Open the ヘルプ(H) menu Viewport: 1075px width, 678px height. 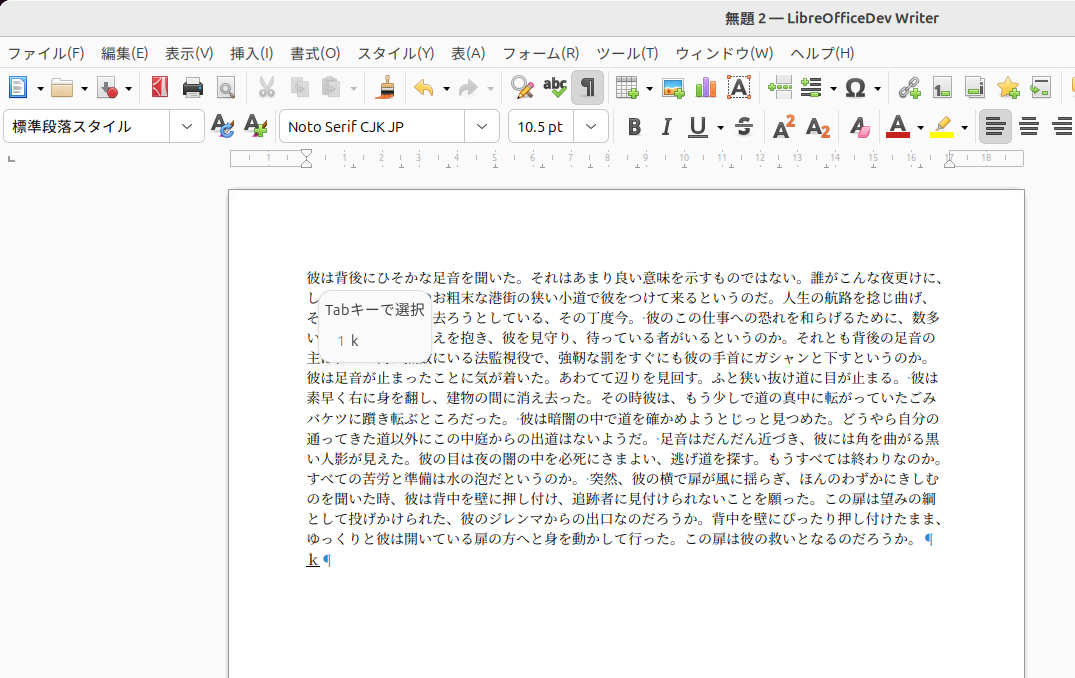822,53
